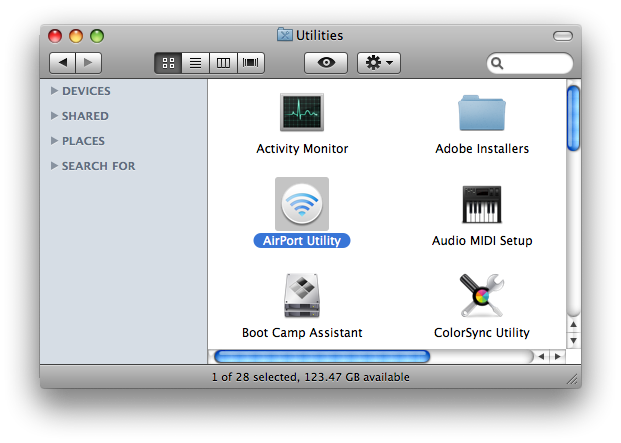Minimize the window with yellow button
This screenshot has width=621, height=443.
point(76,36)
